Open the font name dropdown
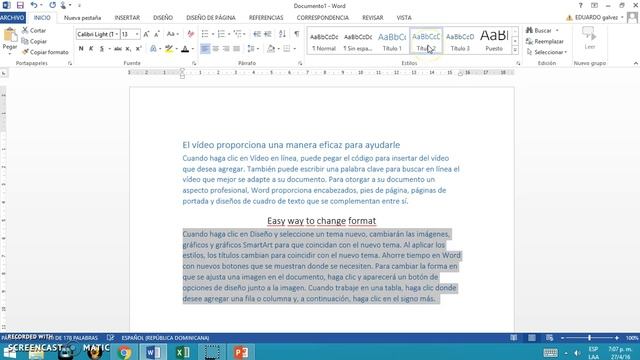This screenshot has width=640, height=360. click(117, 34)
